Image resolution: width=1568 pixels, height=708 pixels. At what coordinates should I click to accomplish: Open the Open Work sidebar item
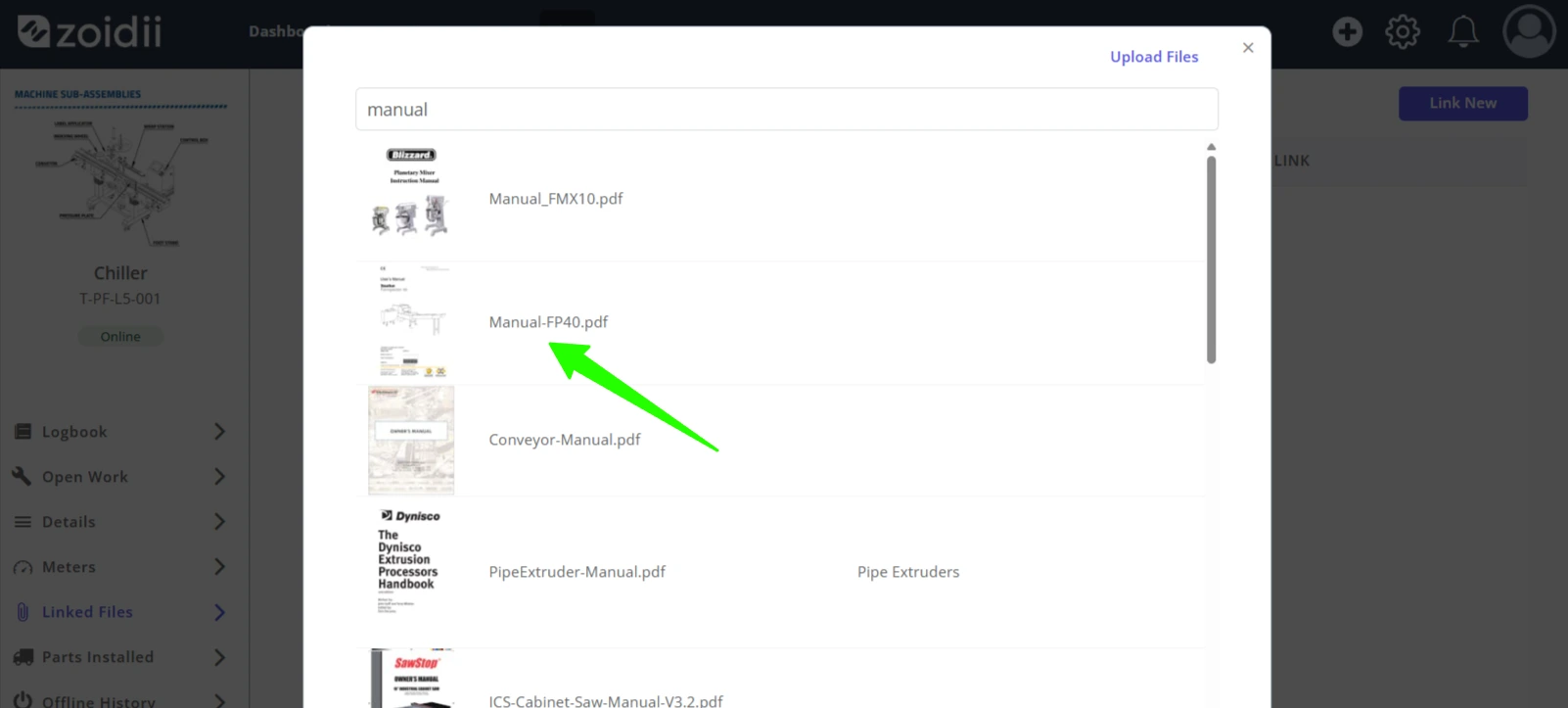click(120, 477)
